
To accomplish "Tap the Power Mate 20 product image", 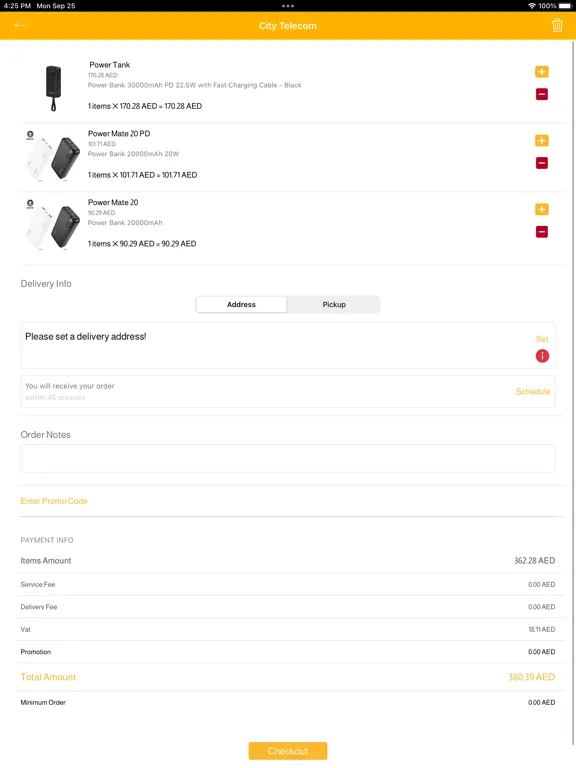I will coord(52,225).
